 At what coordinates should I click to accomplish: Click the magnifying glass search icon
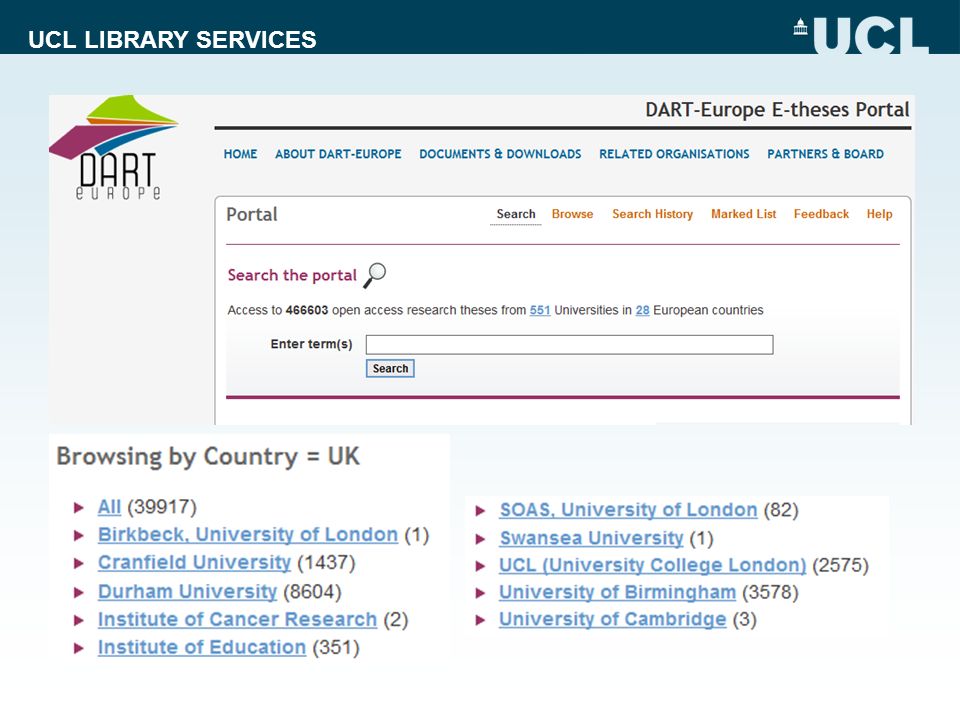point(375,275)
